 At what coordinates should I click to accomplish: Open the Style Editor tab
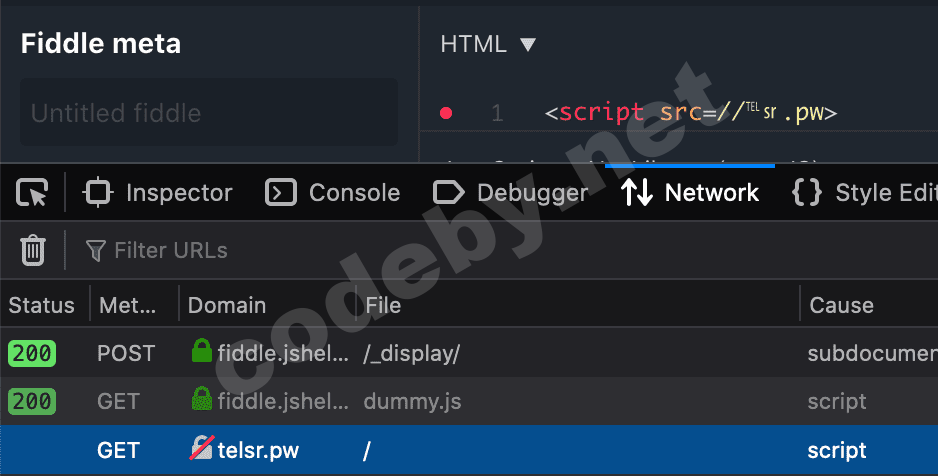[x=864, y=193]
